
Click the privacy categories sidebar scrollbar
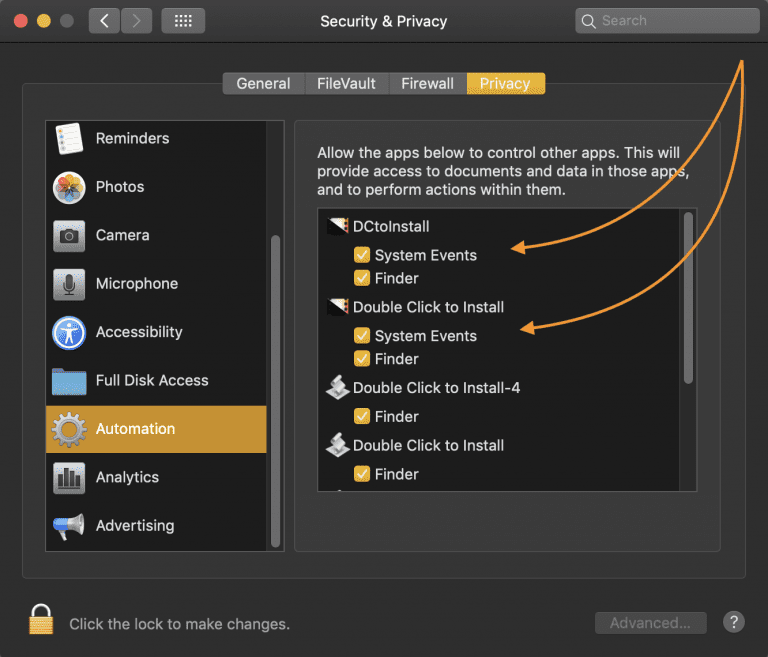pyautogui.click(x=275, y=391)
